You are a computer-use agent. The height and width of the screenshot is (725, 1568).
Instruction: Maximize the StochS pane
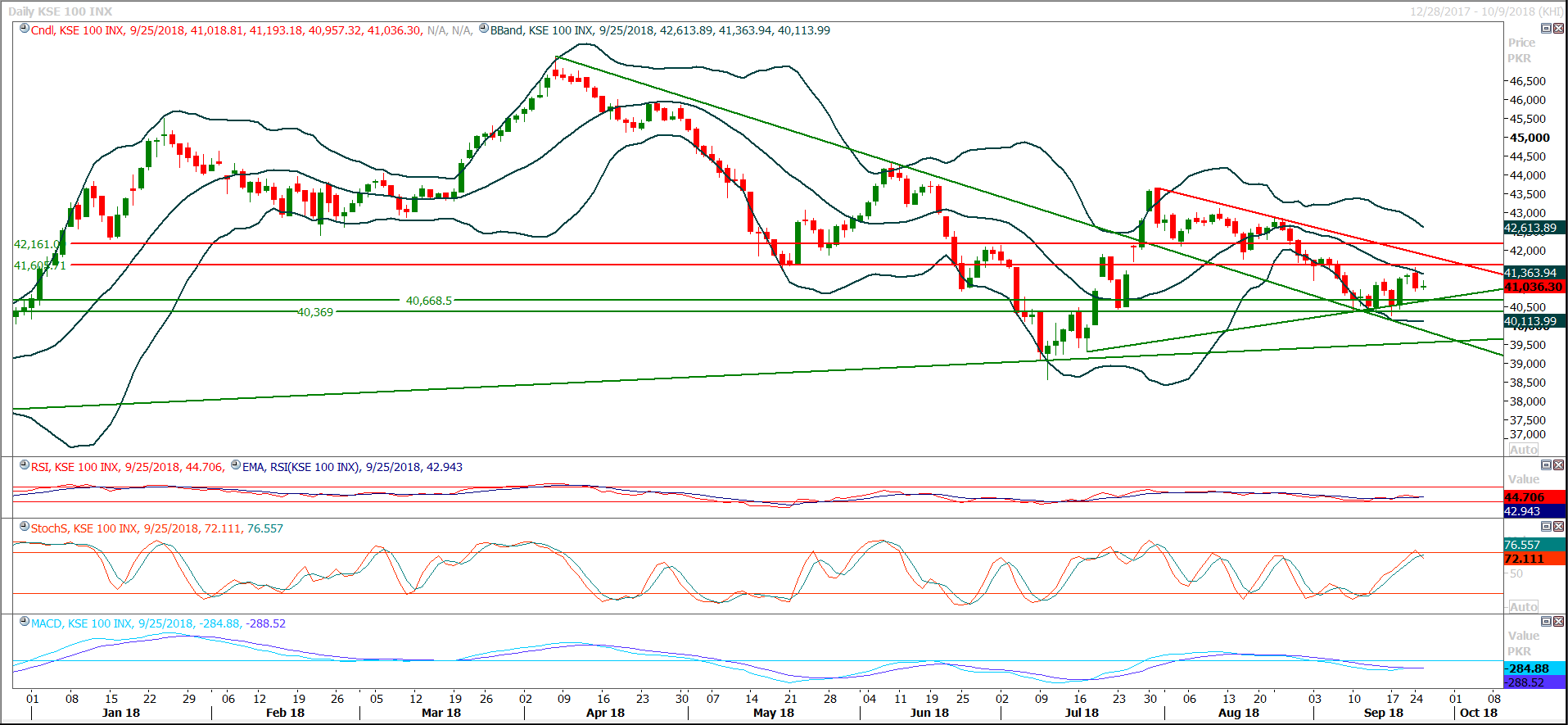click(x=1547, y=526)
